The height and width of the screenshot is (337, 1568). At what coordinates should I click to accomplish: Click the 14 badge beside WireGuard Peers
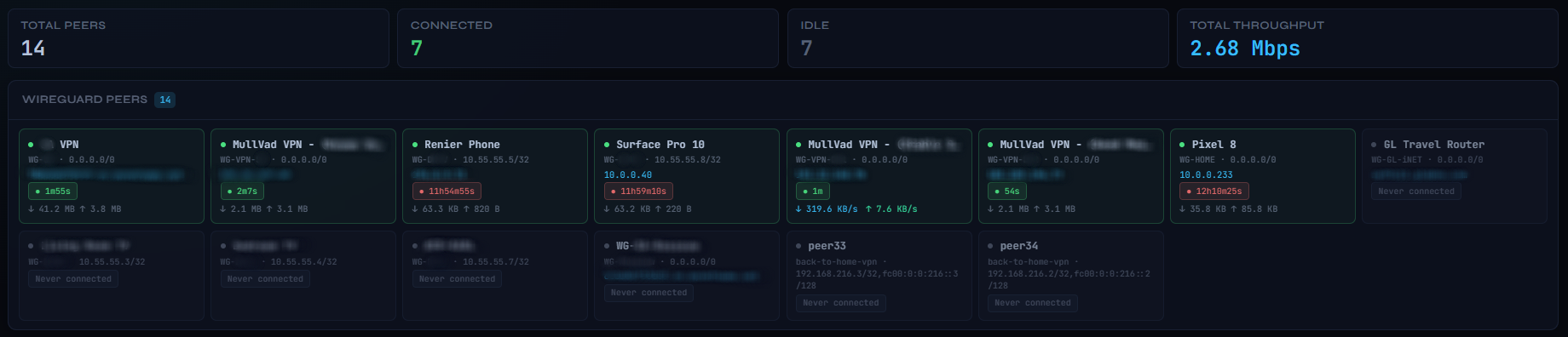pos(165,100)
